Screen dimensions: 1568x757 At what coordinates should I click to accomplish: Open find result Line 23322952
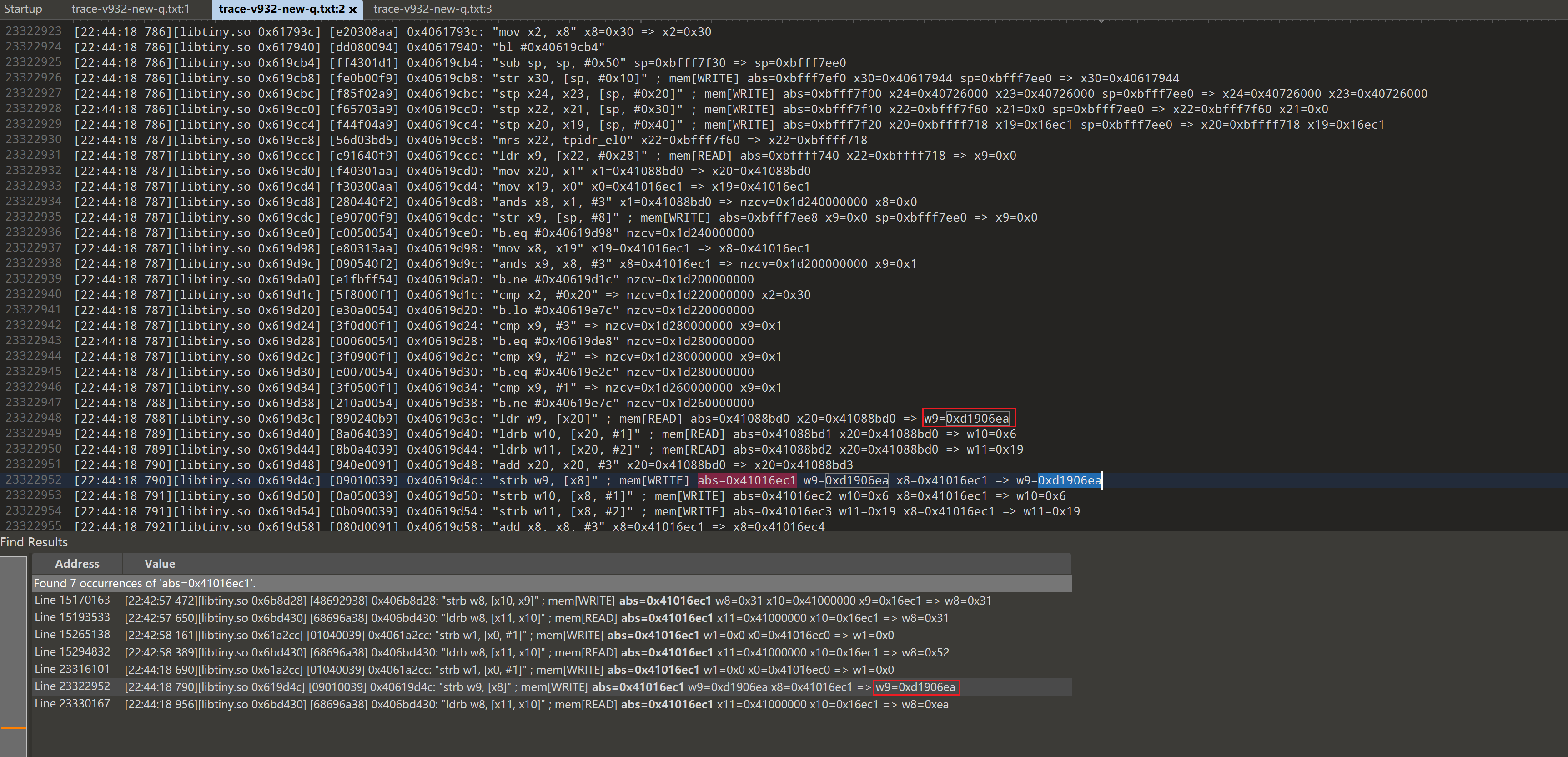click(552, 686)
